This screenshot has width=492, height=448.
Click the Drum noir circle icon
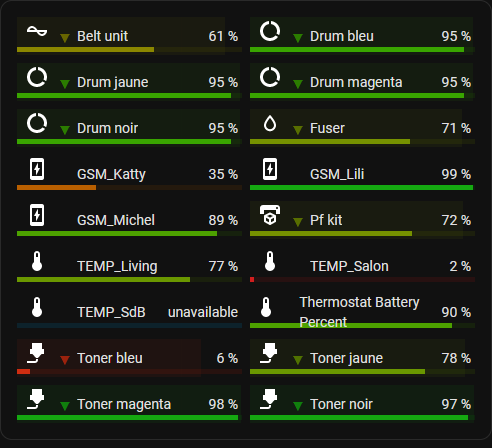point(37,123)
